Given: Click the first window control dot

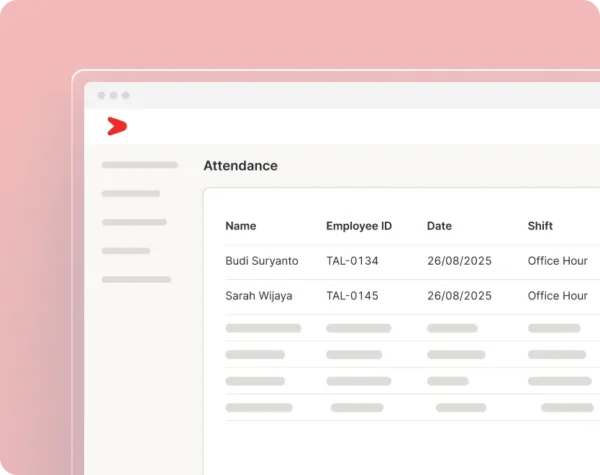Looking at the screenshot, I should (101, 95).
